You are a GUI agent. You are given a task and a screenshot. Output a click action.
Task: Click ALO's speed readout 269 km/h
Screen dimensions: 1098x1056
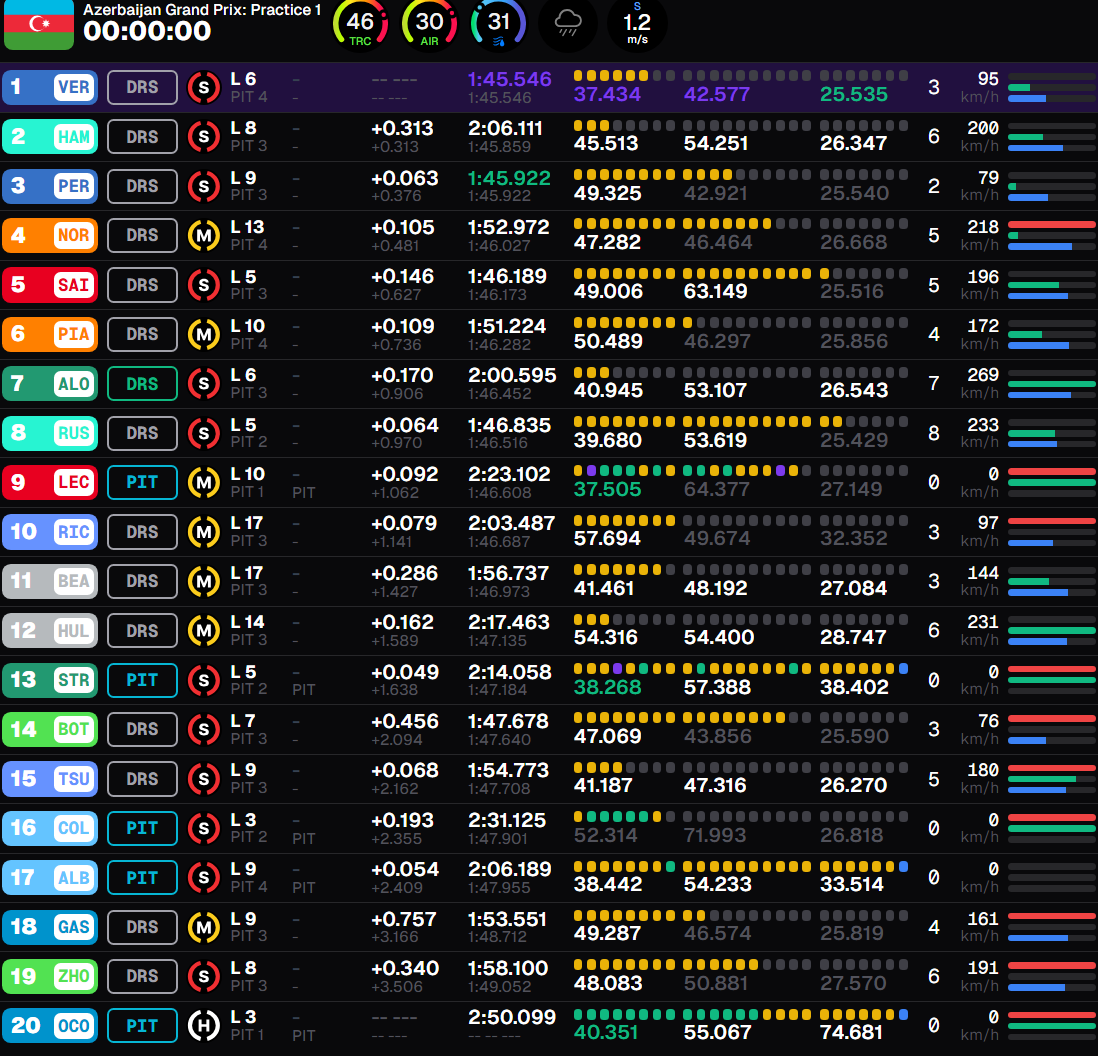pyautogui.click(x=981, y=384)
